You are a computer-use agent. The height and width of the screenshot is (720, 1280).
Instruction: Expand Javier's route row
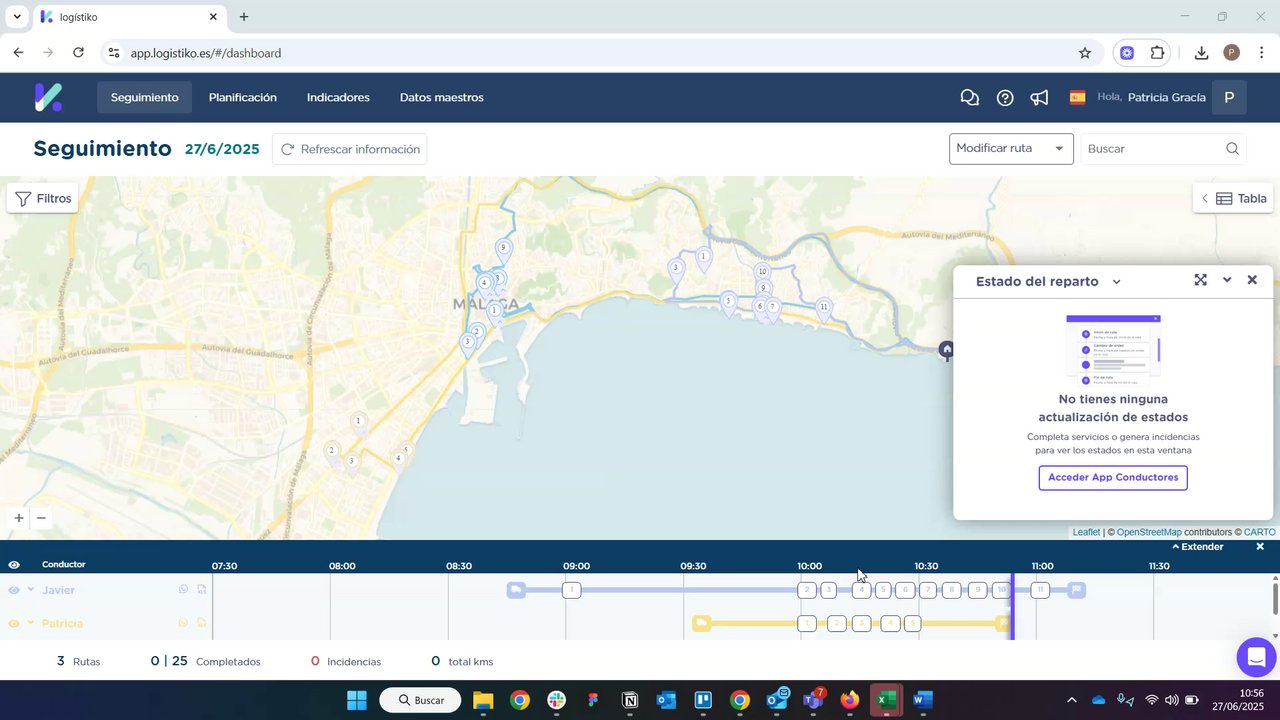pos(31,590)
